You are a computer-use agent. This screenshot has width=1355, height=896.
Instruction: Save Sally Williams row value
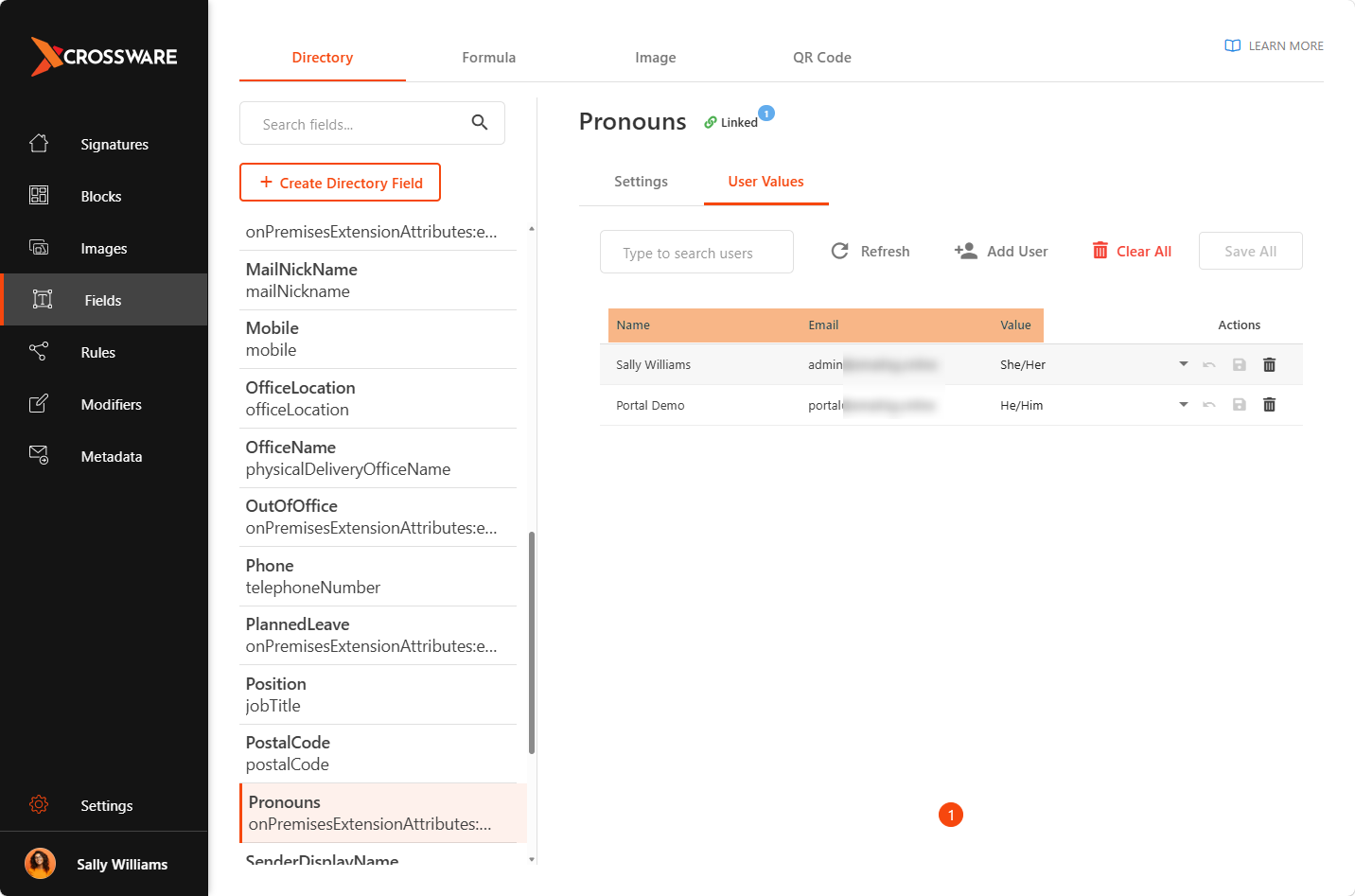pos(1240,364)
